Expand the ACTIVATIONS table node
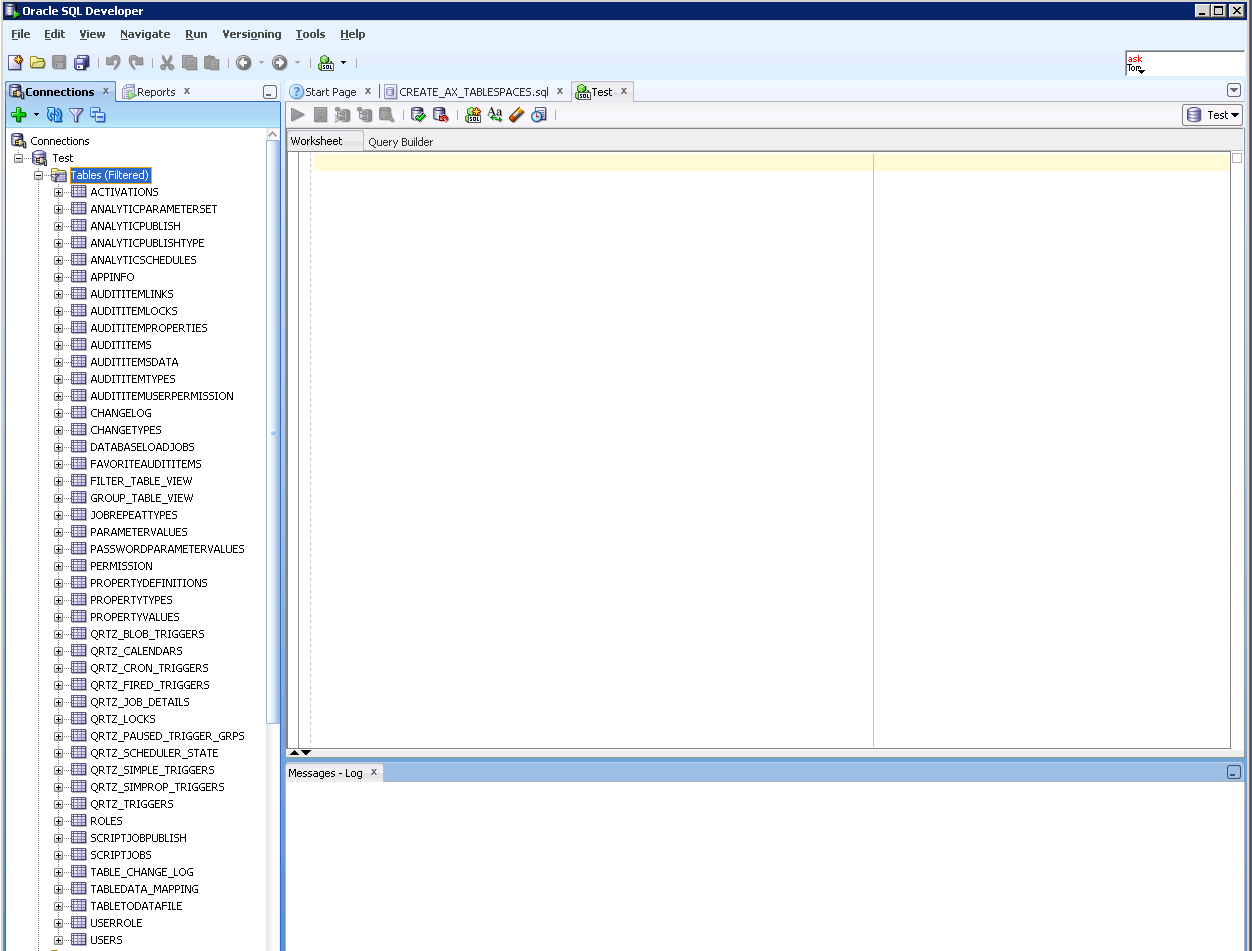The image size is (1252, 951). [x=58, y=192]
